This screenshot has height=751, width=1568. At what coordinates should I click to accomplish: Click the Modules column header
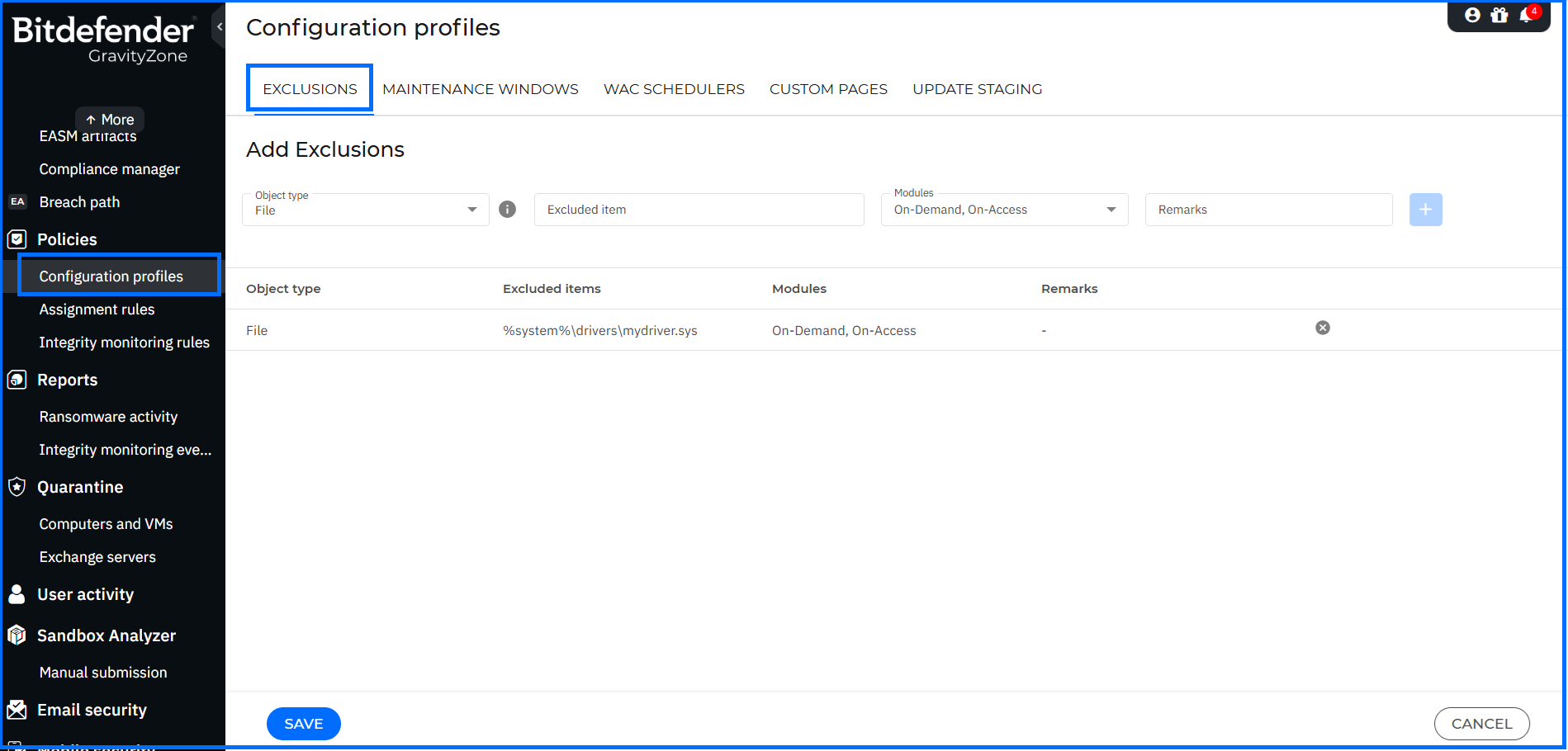pos(799,289)
